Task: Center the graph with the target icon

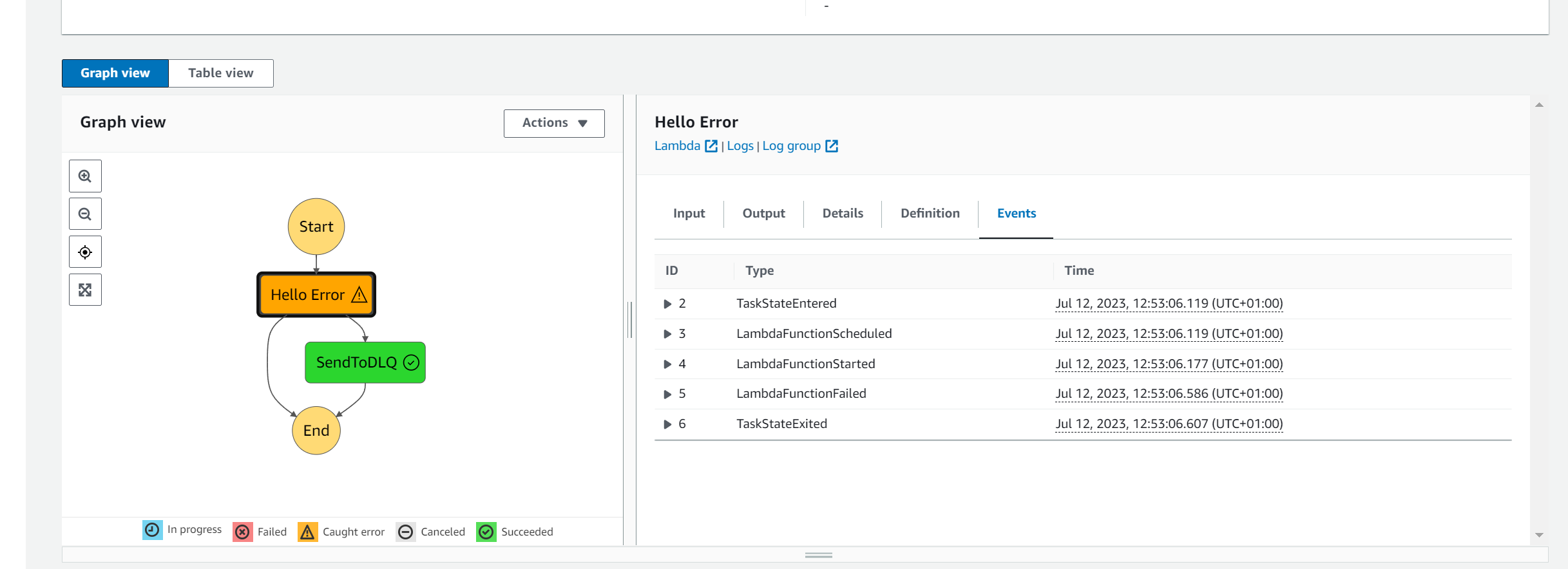Action: tap(85, 252)
